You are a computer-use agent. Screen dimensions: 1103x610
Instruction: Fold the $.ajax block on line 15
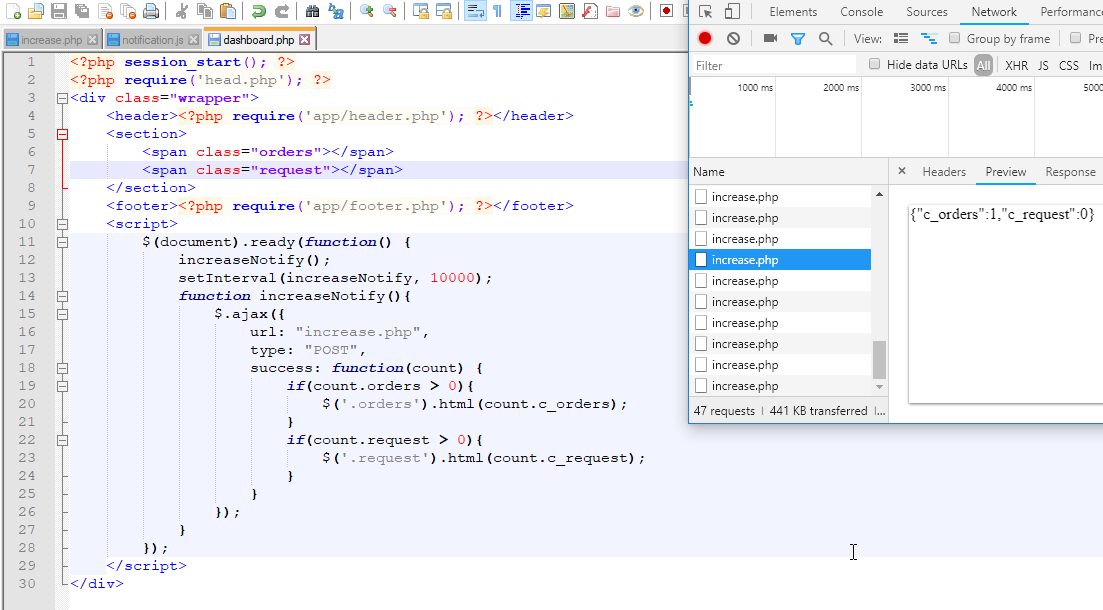[63, 314]
